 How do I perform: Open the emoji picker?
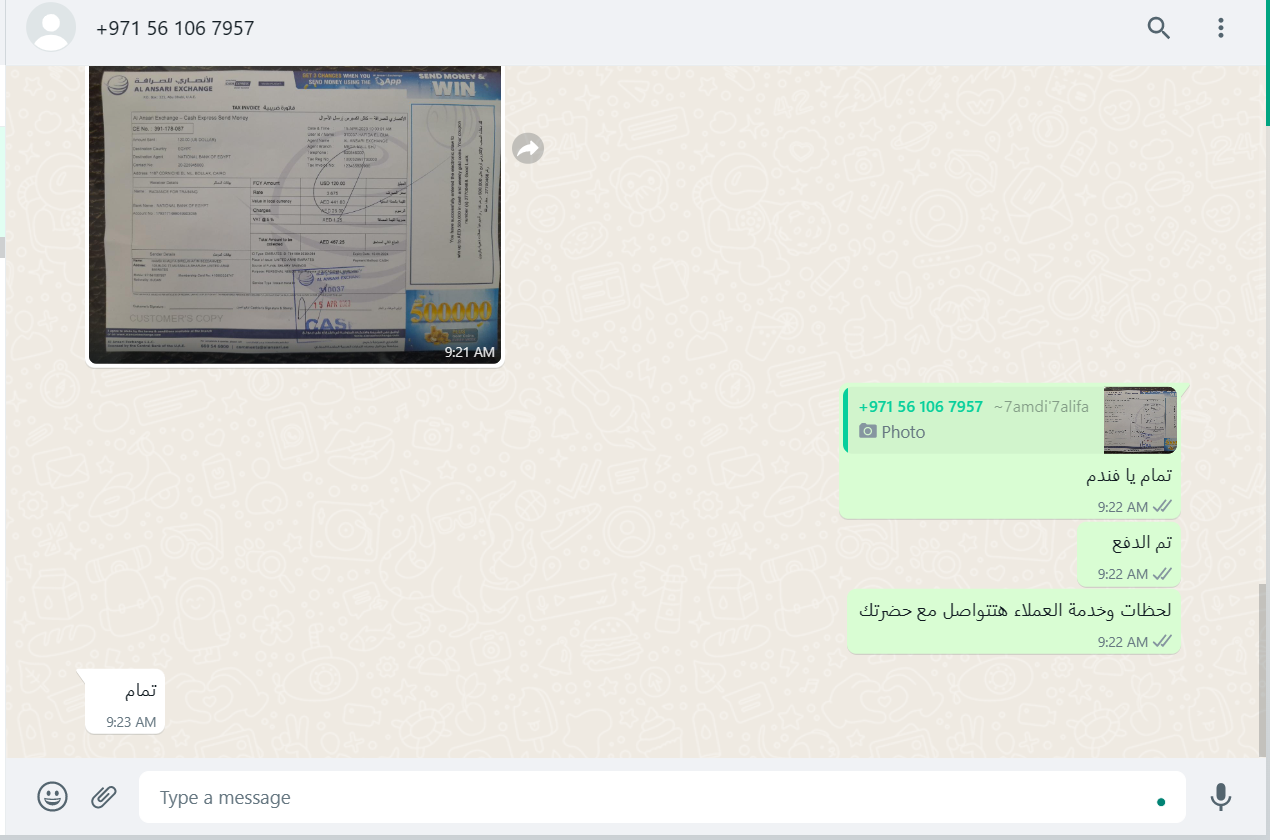(52, 797)
